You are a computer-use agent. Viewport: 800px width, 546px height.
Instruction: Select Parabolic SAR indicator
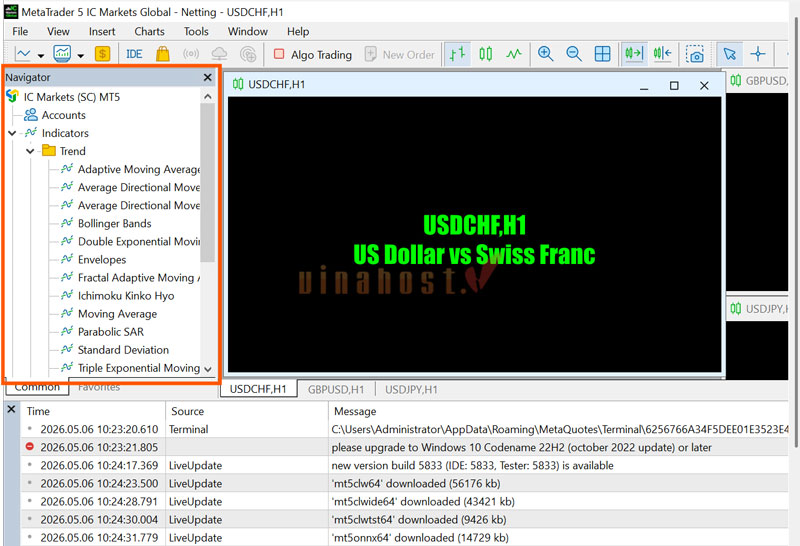coord(111,332)
